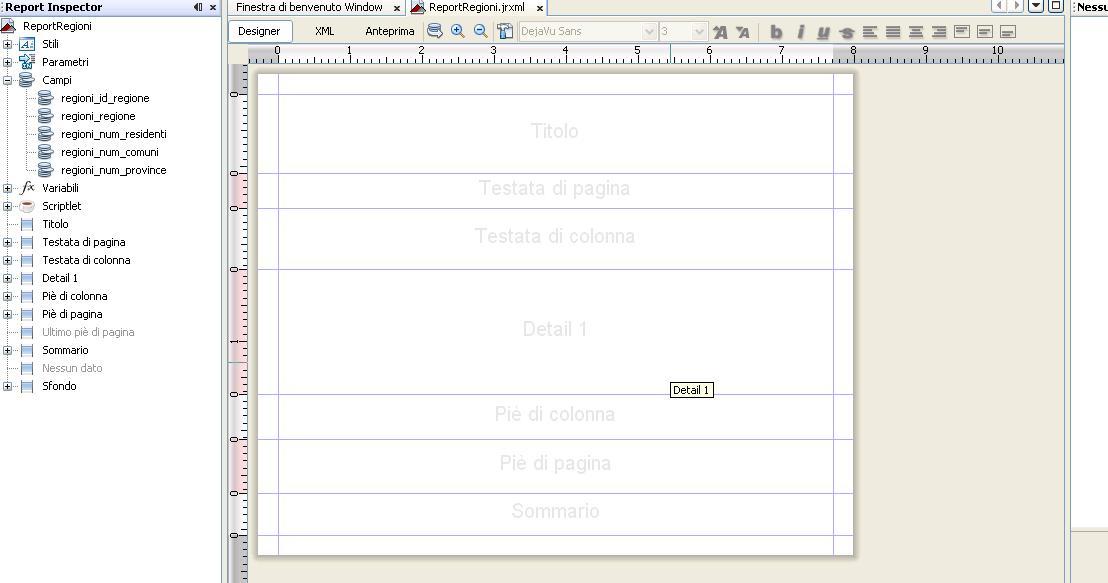Screen dimensions: 1108x583
Task: Select field regioni_num_comuni
Action: pyautogui.click(x=110, y=152)
